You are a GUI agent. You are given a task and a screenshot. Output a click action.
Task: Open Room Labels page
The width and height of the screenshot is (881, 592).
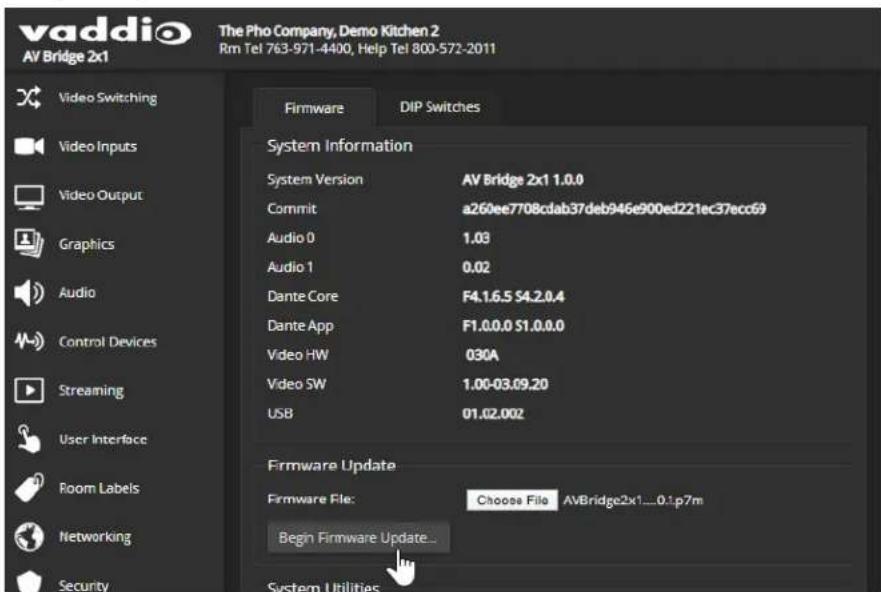click(99, 488)
